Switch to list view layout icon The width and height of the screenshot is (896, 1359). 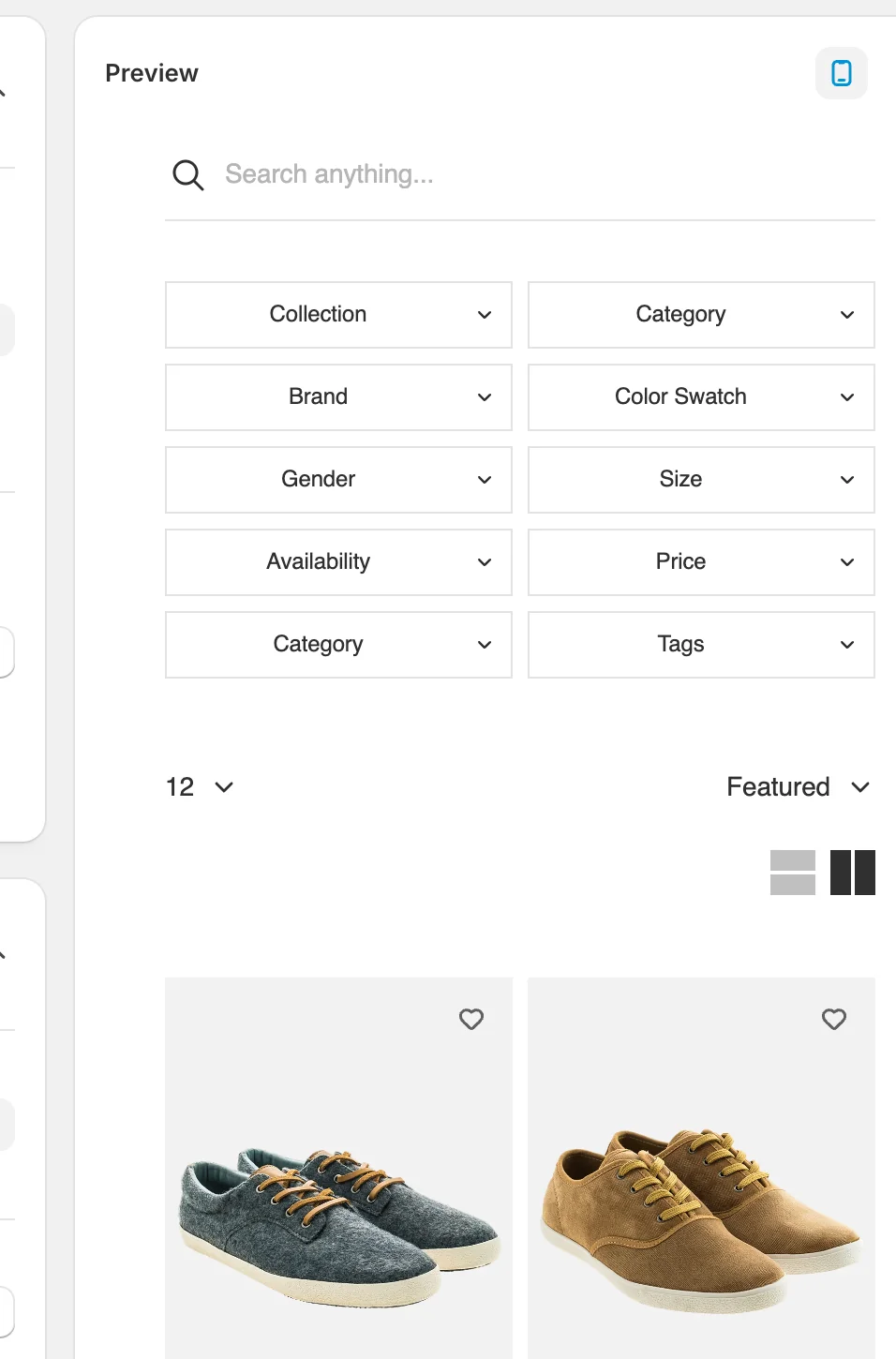(x=793, y=873)
